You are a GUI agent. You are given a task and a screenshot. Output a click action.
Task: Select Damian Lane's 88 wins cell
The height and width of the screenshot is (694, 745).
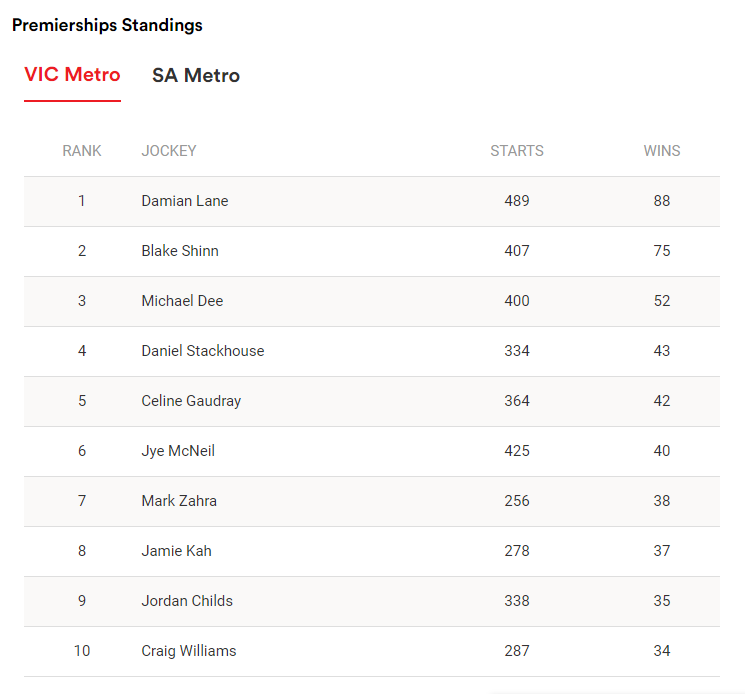click(662, 201)
